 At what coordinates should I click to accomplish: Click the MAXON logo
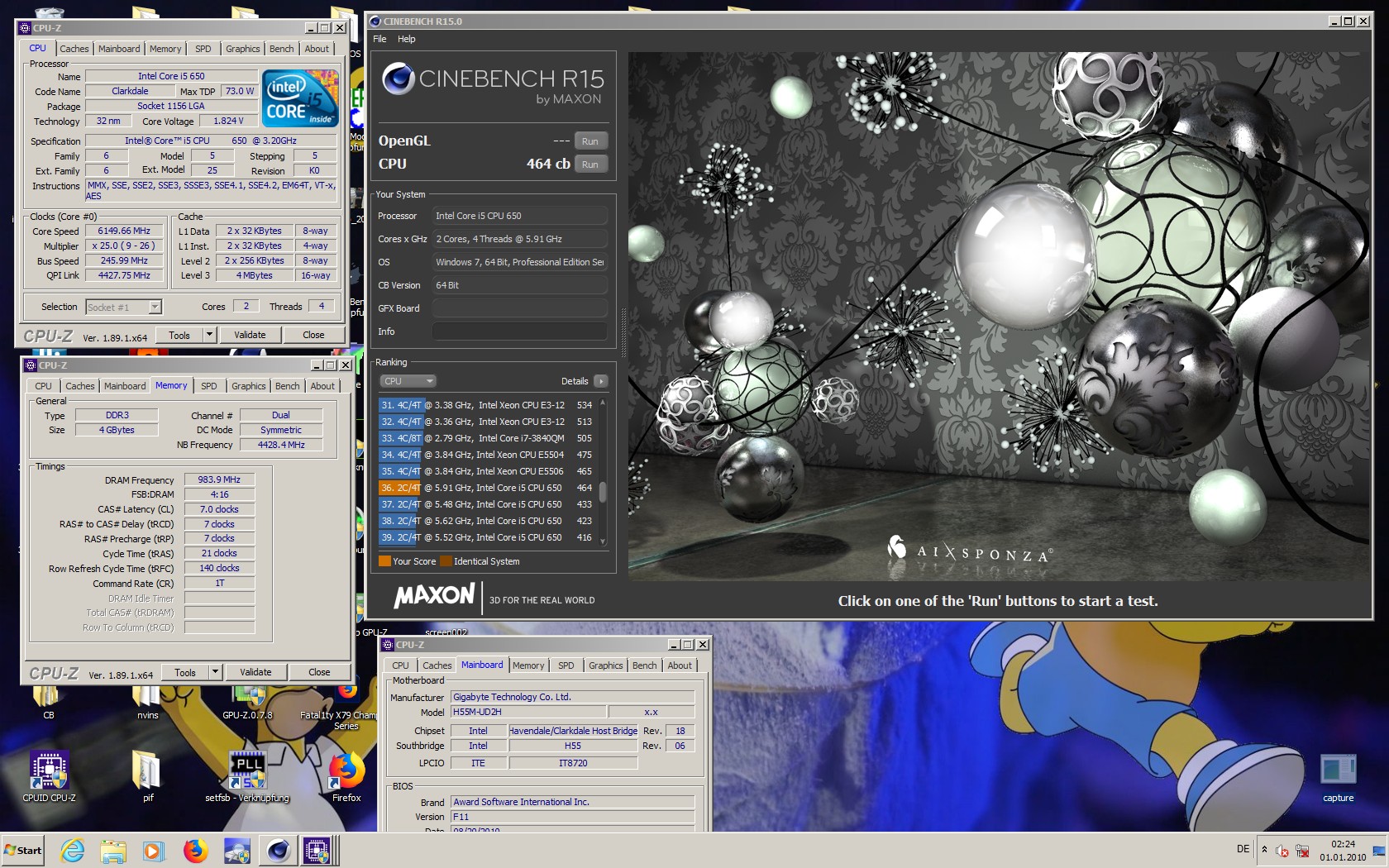pyautogui.click(x=434, y=595)
